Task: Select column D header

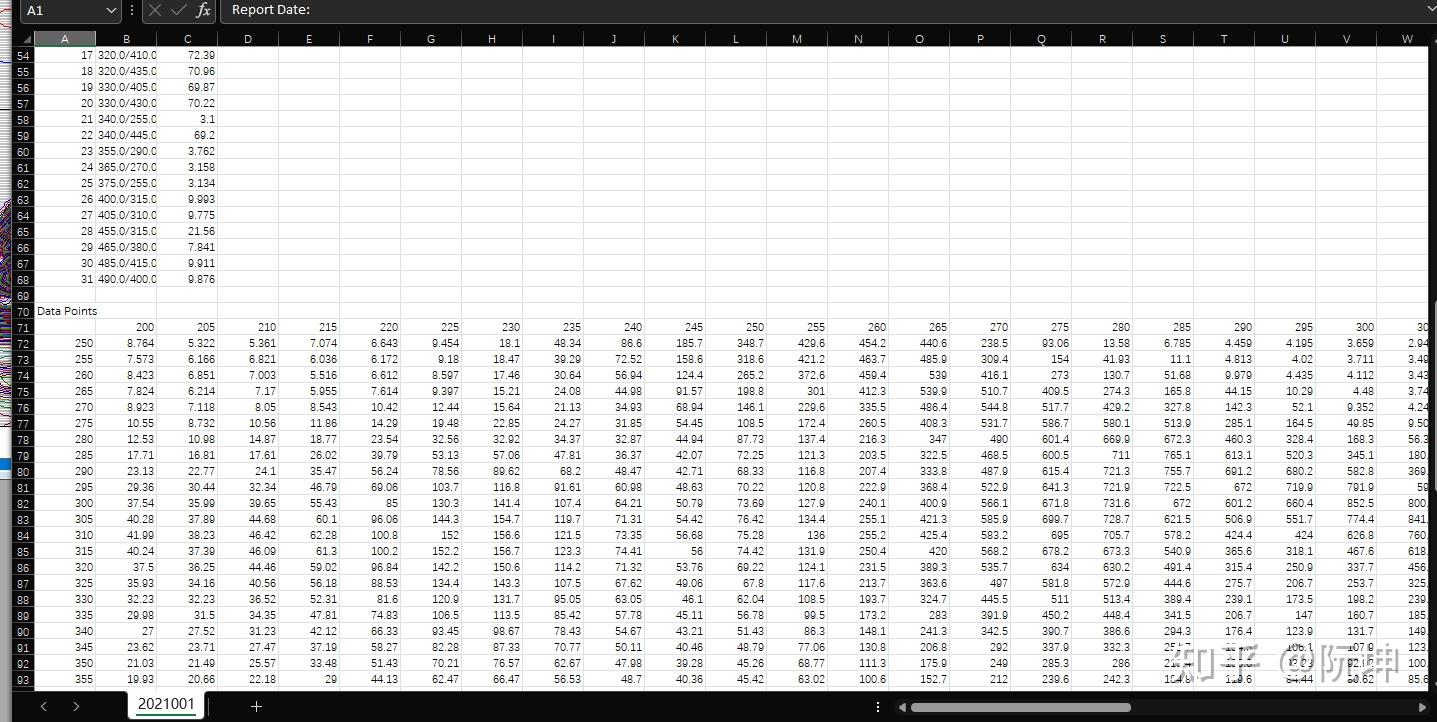Action: [248, 39]
